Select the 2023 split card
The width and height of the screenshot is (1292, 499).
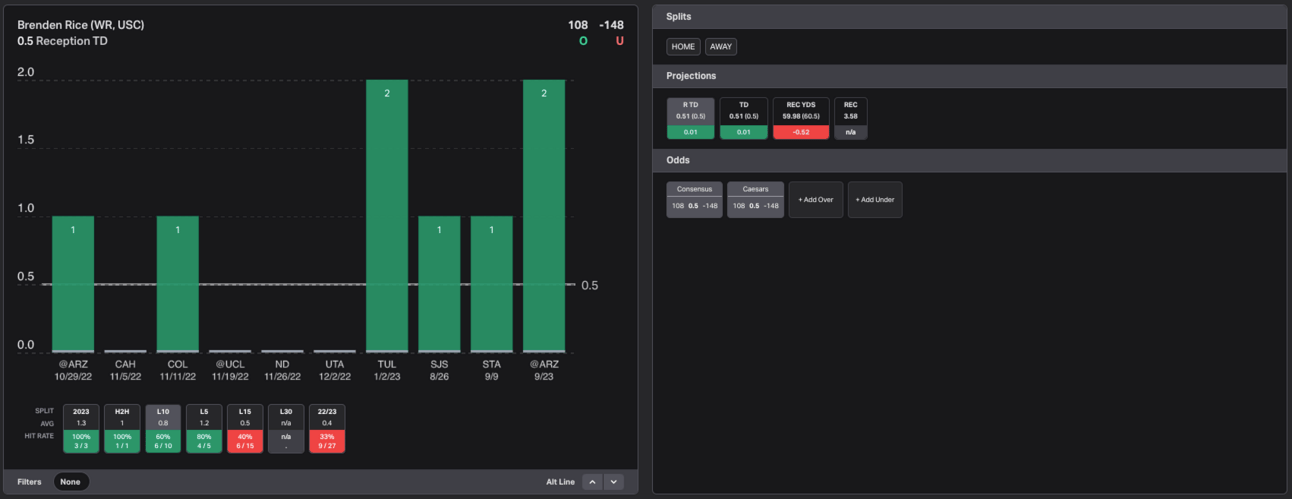pyautogui.click(x=81, y=428)
